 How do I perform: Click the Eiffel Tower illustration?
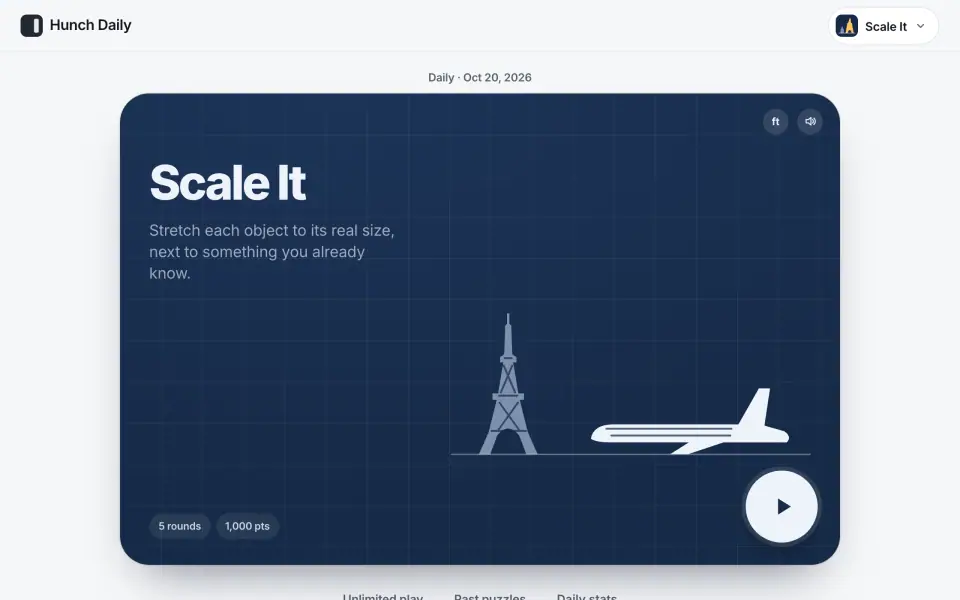[x=508, y=384]
